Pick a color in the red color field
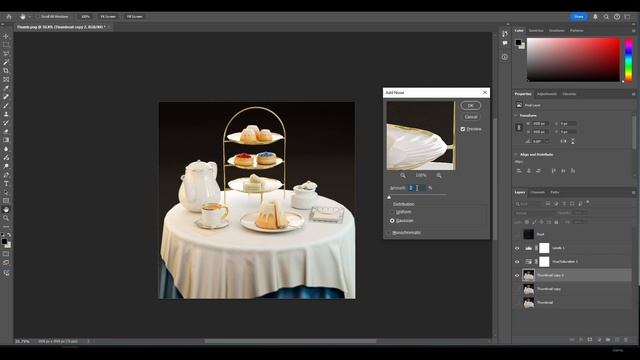The width and height of the screenshot is (640, 360). click(573, 60)
